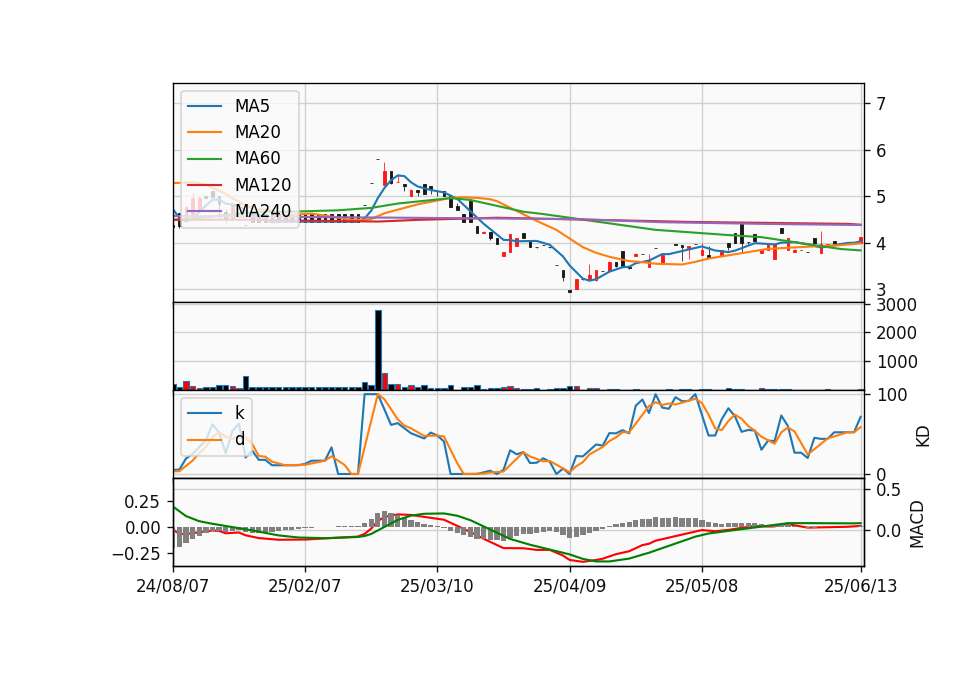
Task: Click price axis label 5
Action: tap(881, 197)
